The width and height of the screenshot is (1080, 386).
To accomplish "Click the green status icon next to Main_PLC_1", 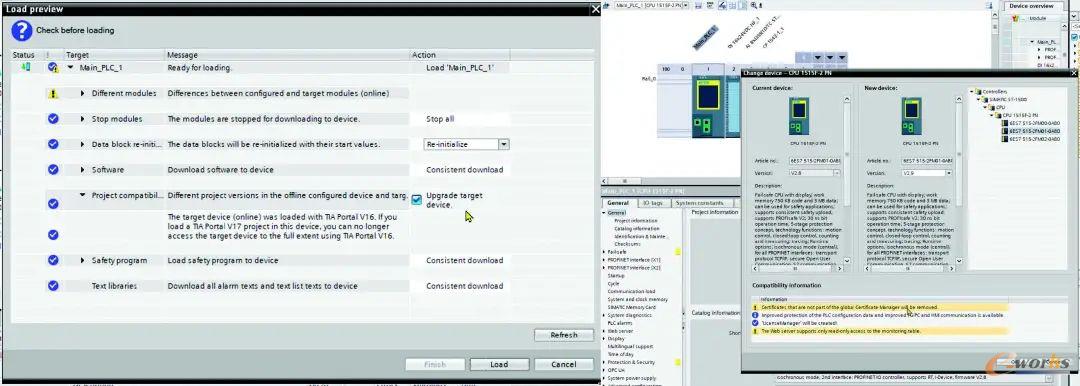I will coord(26,68).
